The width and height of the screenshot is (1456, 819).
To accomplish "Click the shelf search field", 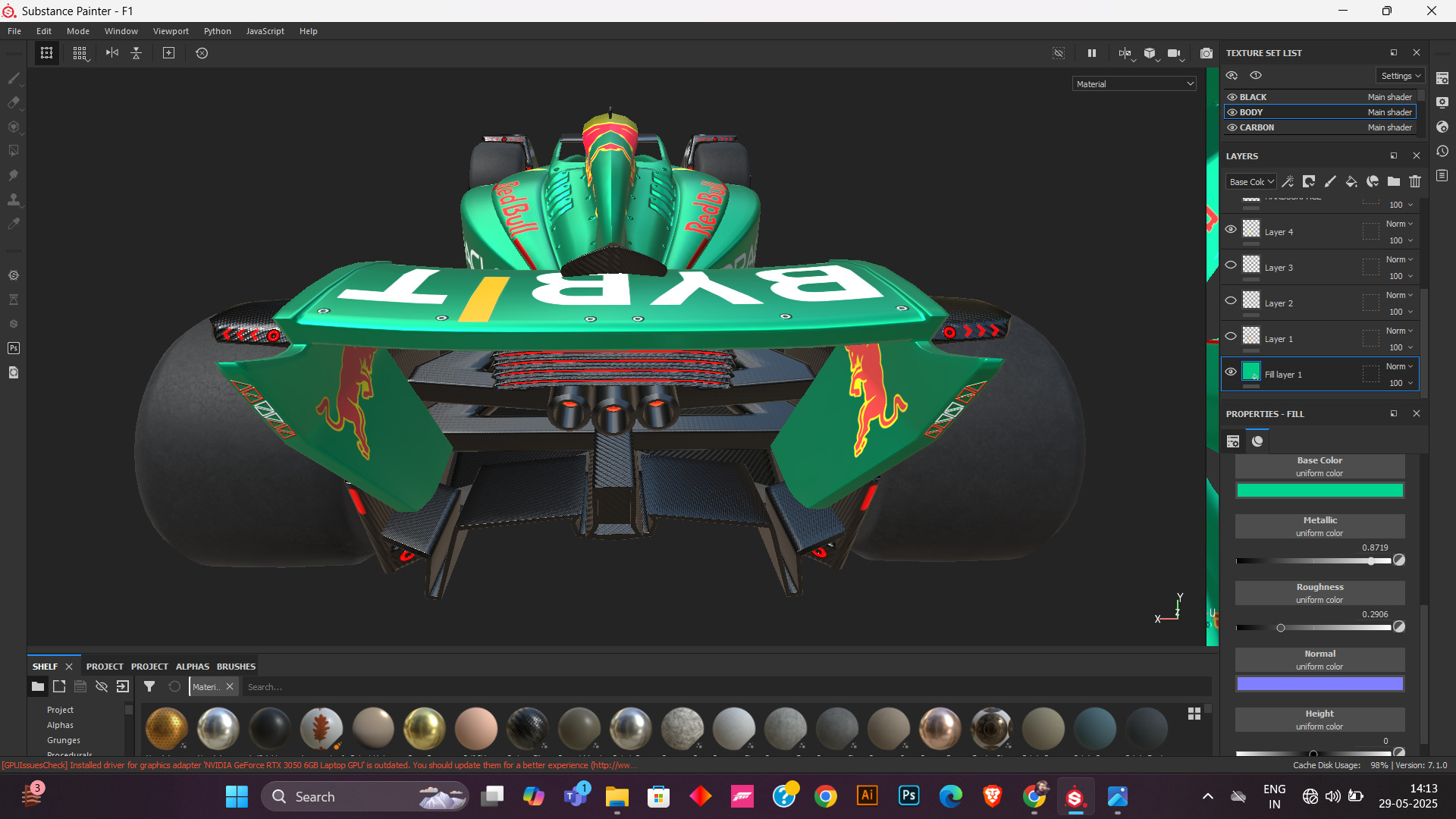I will click(726, 687).
